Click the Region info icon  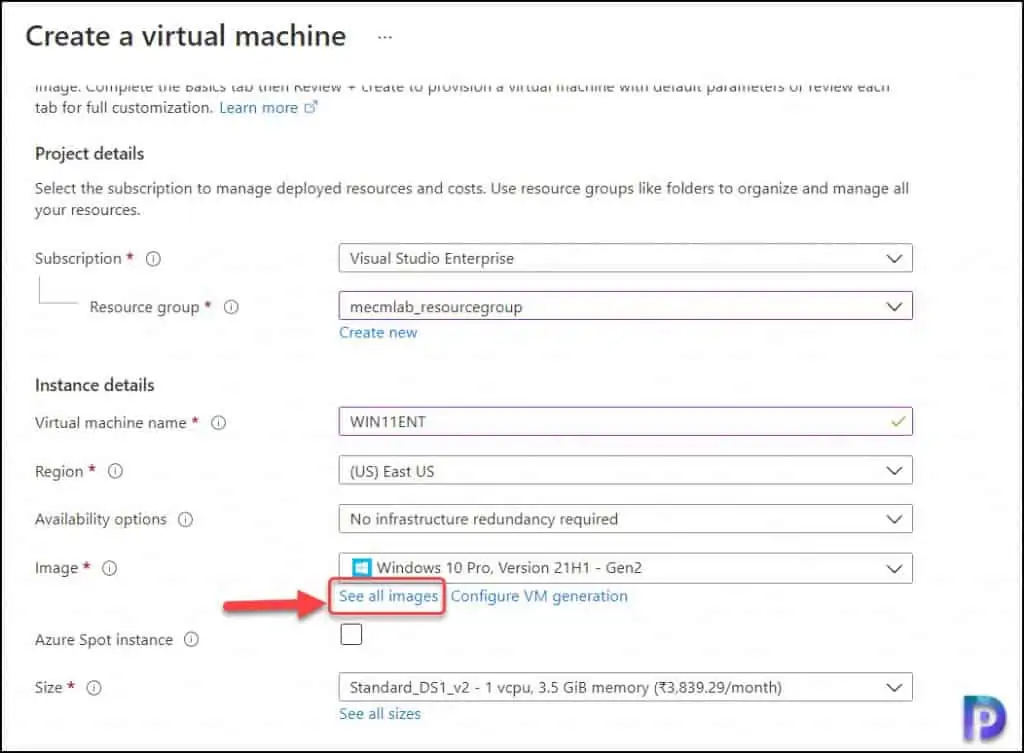pyautogui.click(x=115, y=471)
